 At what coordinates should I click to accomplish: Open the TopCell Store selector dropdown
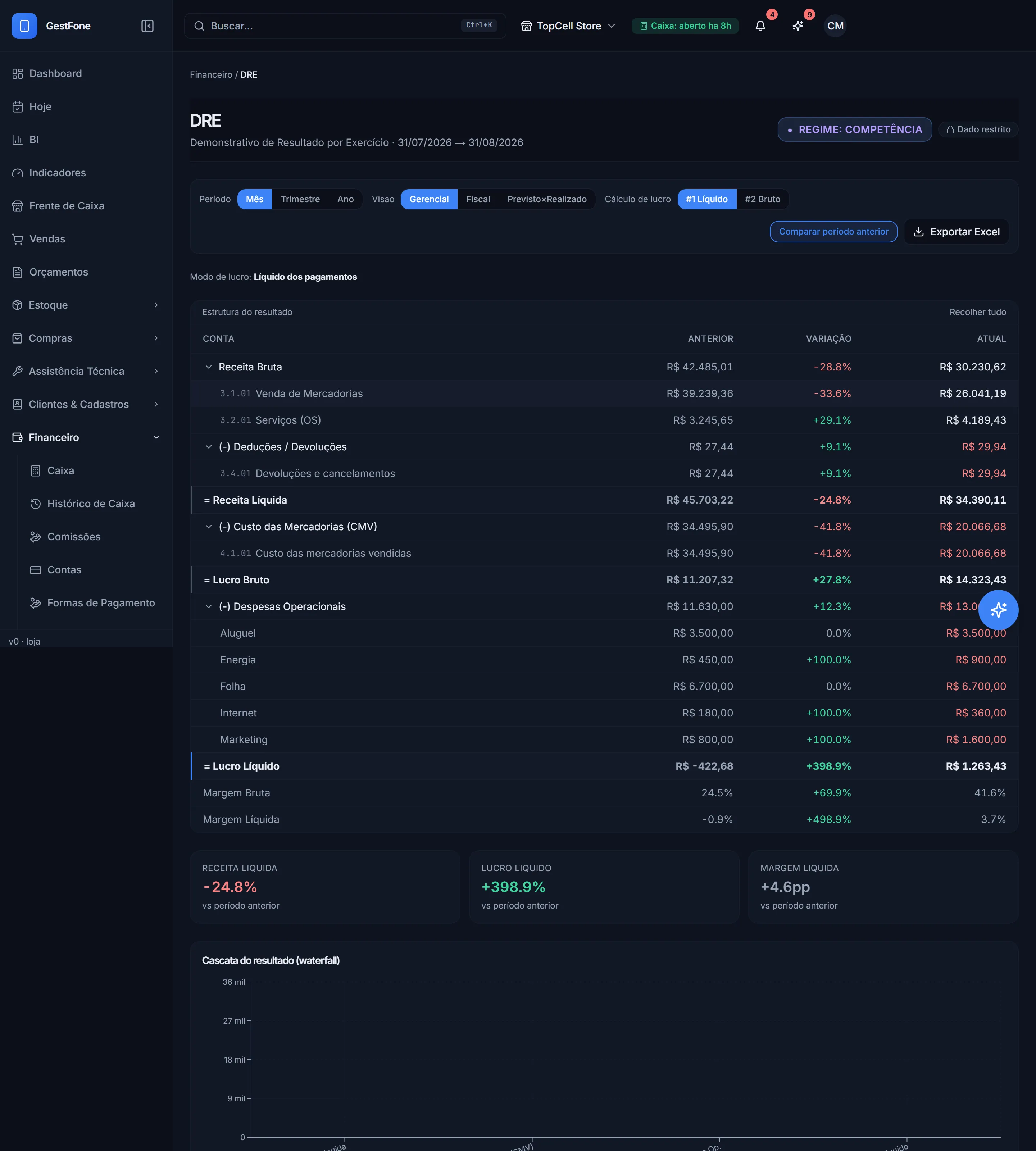coord(568,26)
